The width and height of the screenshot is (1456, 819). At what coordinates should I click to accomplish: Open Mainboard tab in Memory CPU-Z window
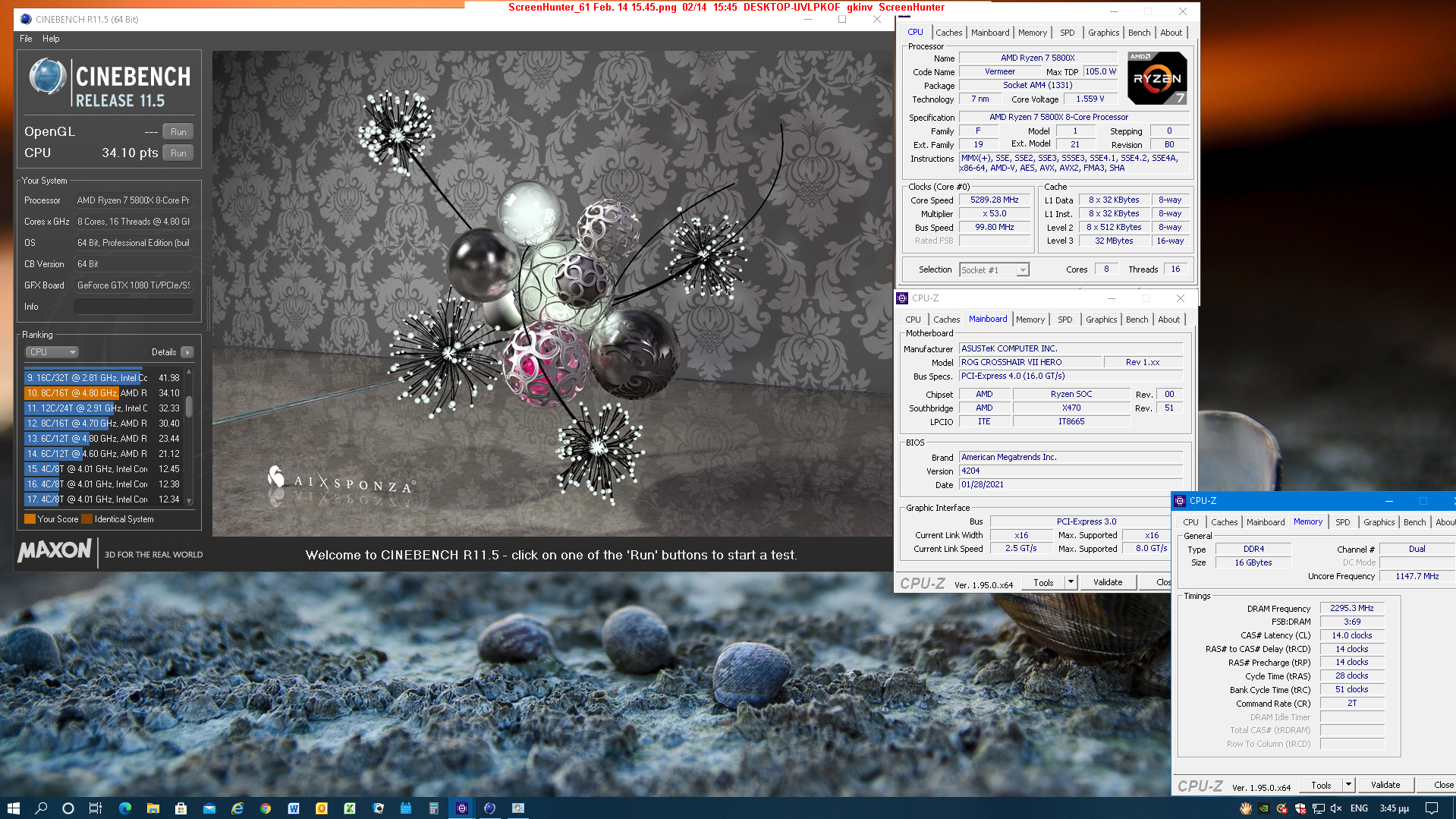click(x=1266, y=522)
